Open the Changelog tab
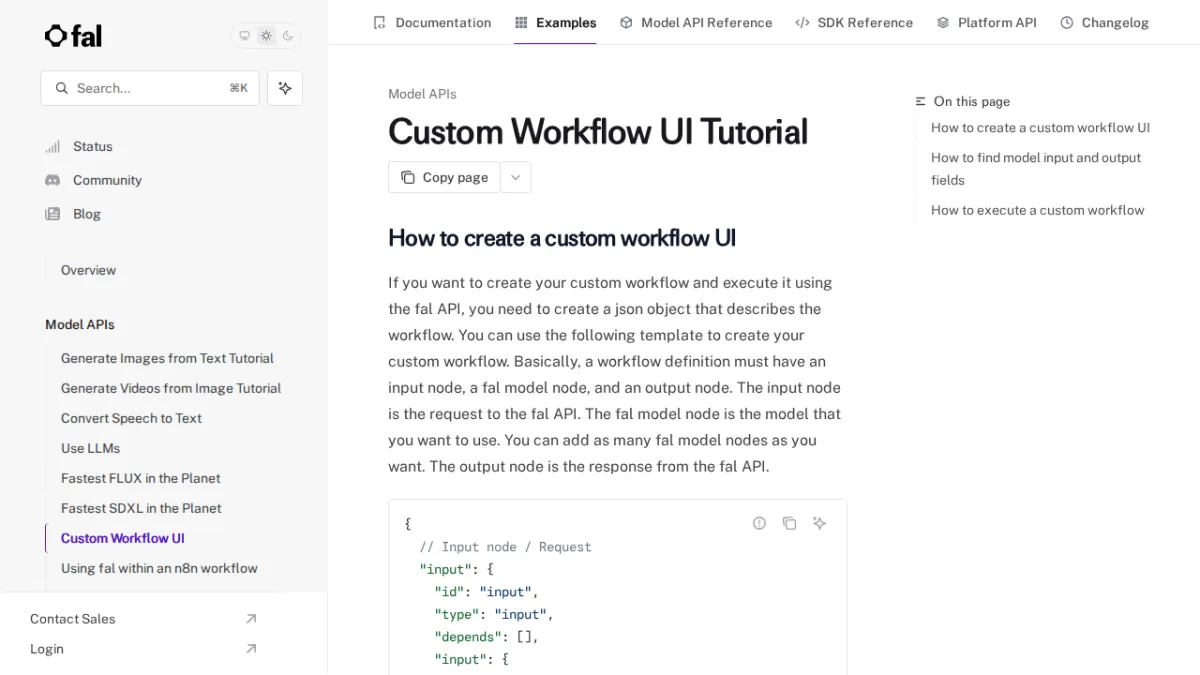 pyautogui.click(x=1104, y=22)
